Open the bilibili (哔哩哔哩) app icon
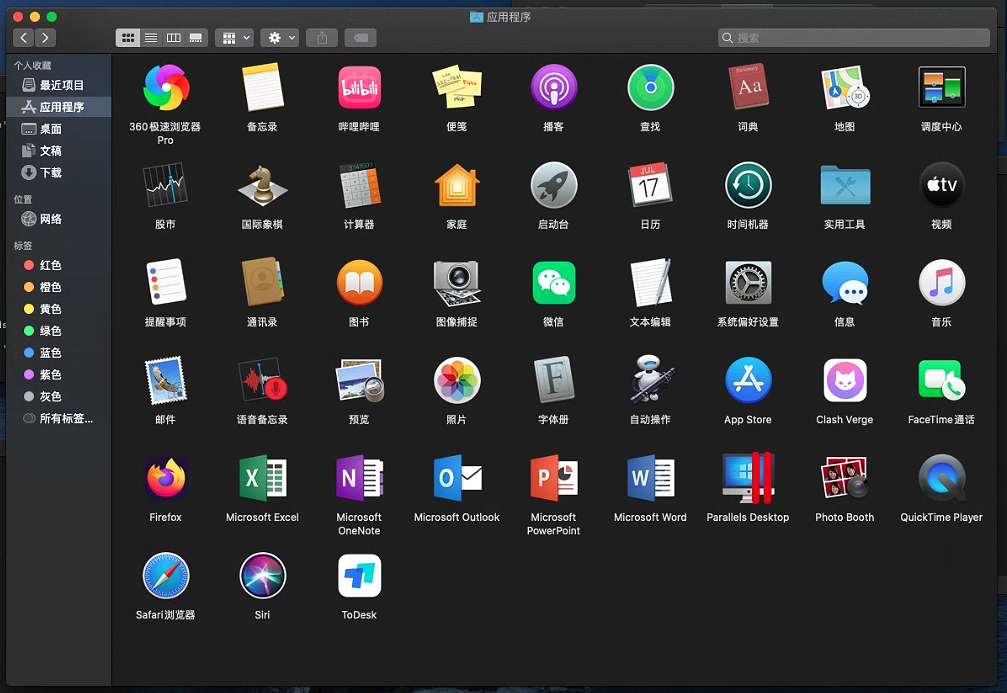Screen dimensions: 1007x693 point(359,88)
